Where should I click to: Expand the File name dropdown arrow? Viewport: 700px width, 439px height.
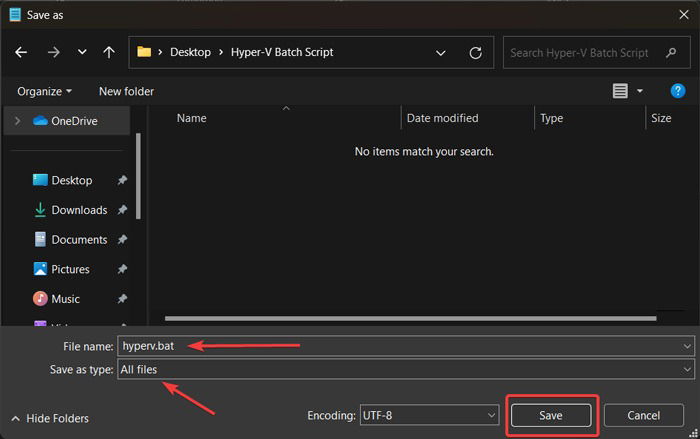pyautogui.click(x=687, y=346)
